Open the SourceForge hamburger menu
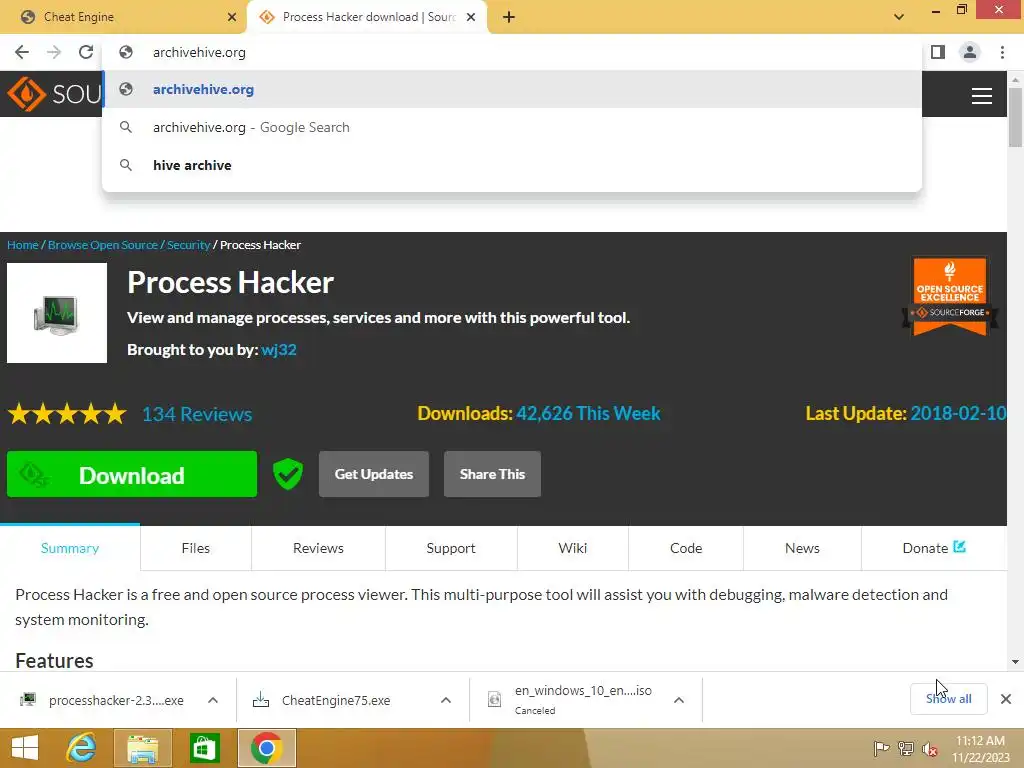Viewport: 1024px width, 768px height. click(982, 96)
